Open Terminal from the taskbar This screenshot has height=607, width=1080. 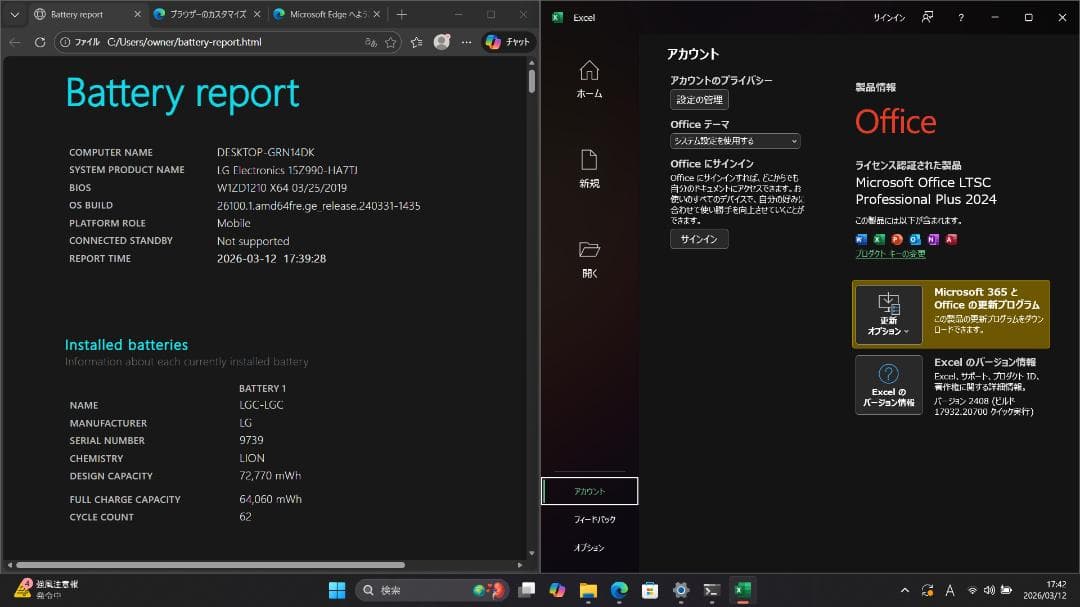click(712, 590)
